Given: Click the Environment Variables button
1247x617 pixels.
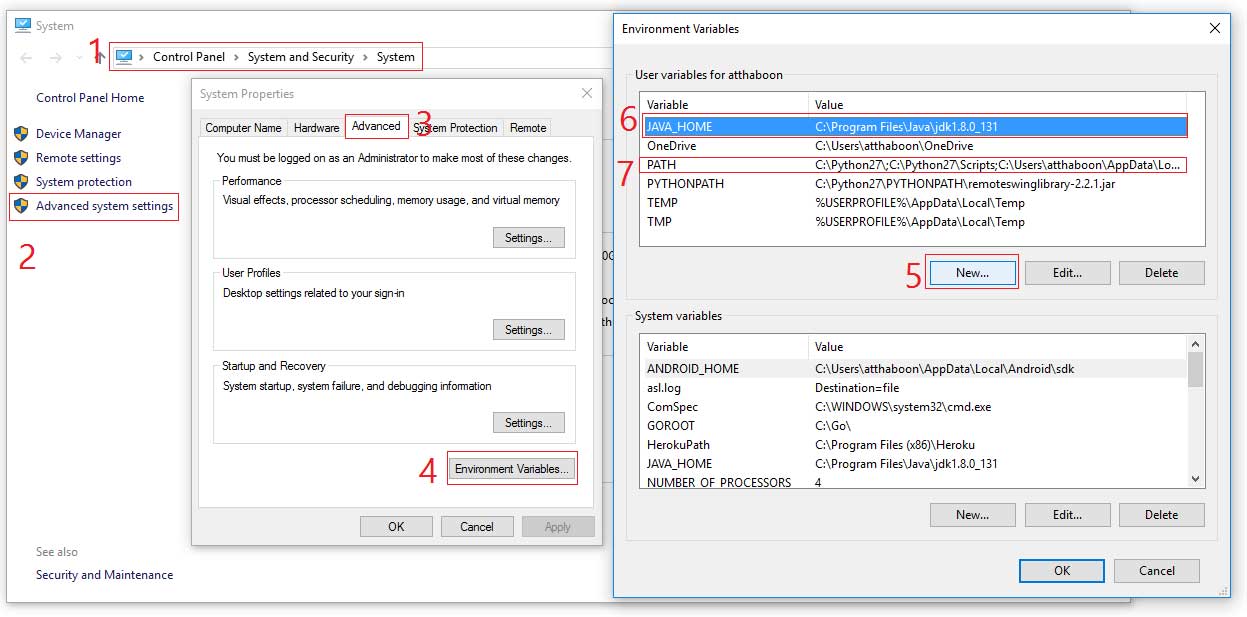Looking at the screenshot, I should click(x=512, y=469).
